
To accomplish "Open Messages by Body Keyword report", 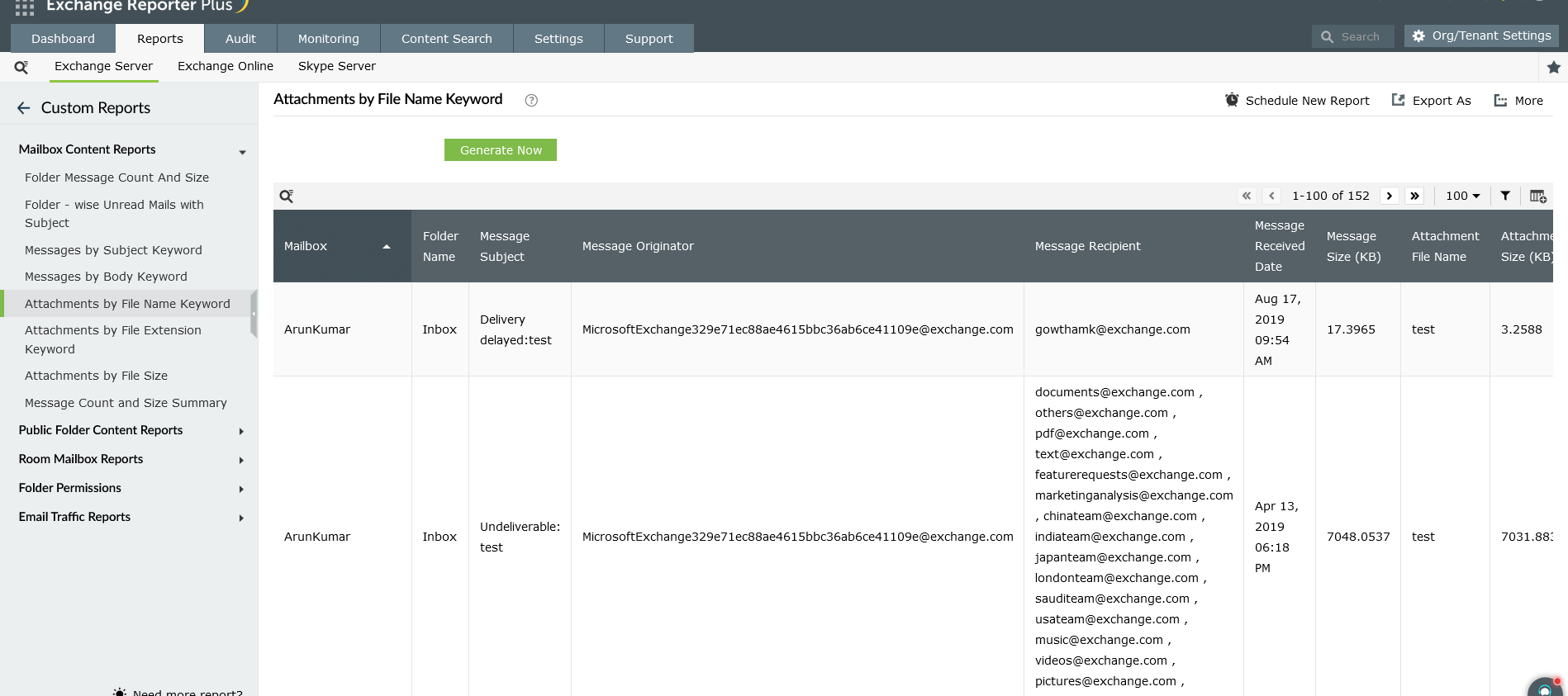I will (106, 277).
